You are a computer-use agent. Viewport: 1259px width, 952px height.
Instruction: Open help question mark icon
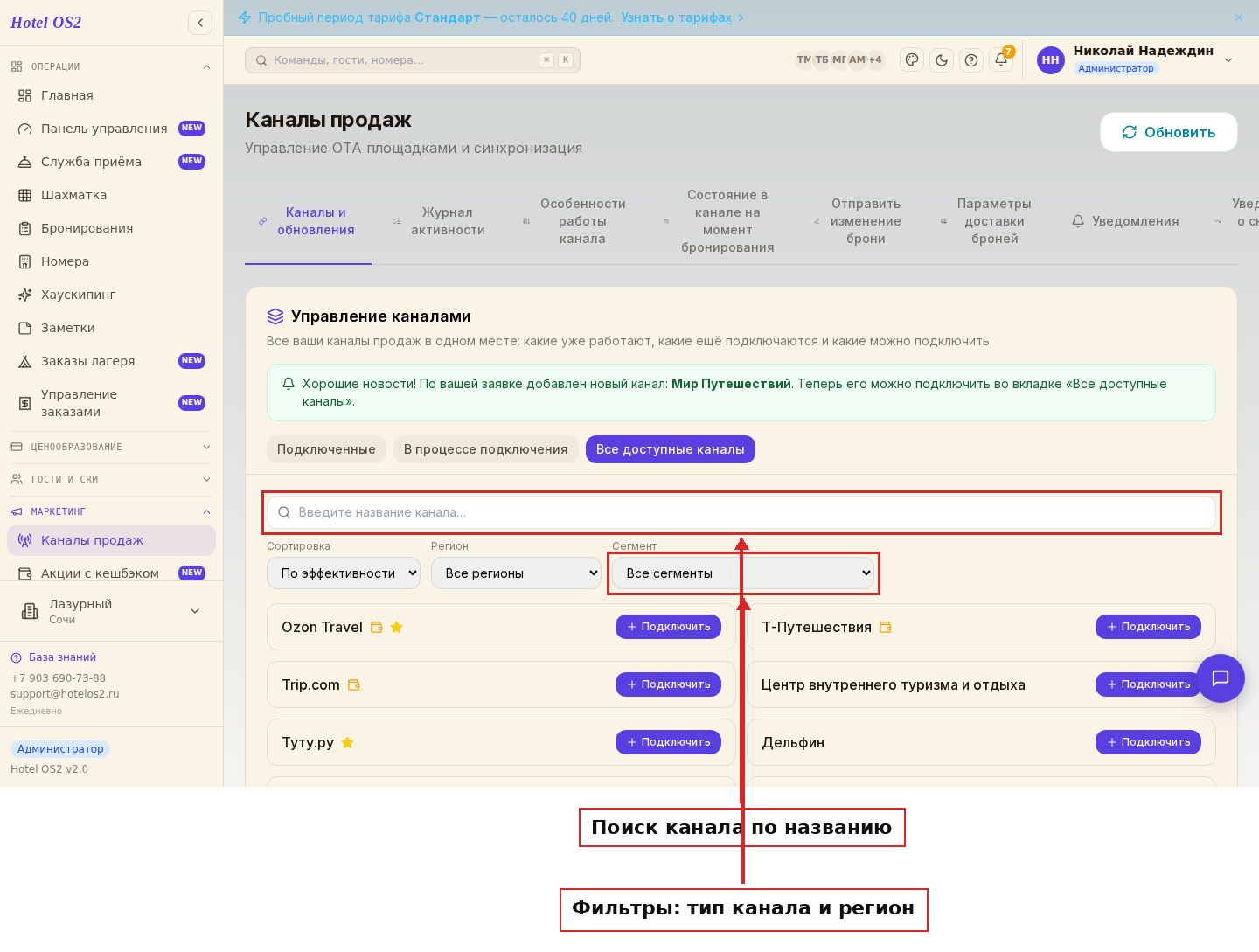(971, 59)
